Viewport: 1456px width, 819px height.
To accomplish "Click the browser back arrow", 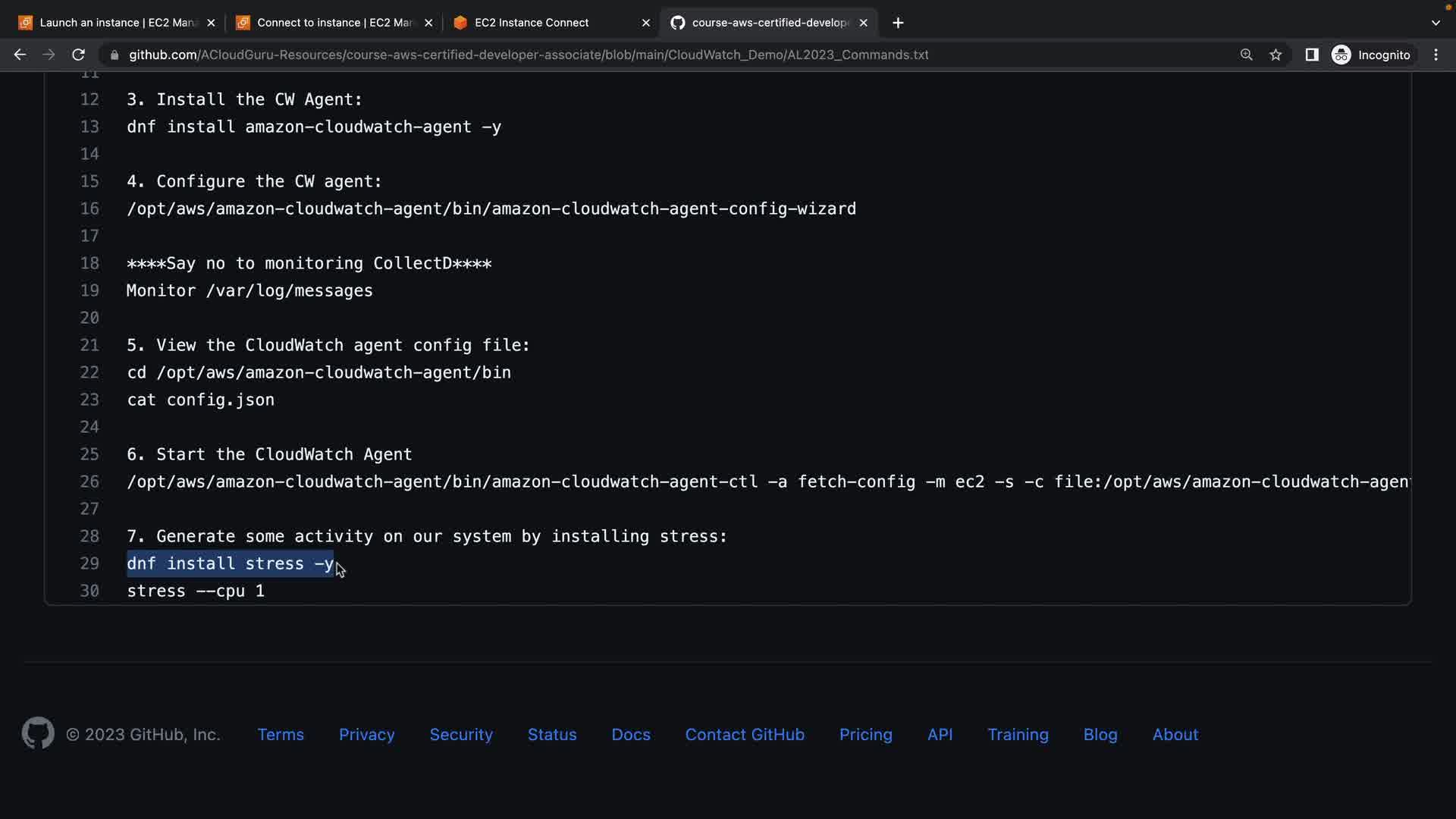I will [x=20, y=55].
